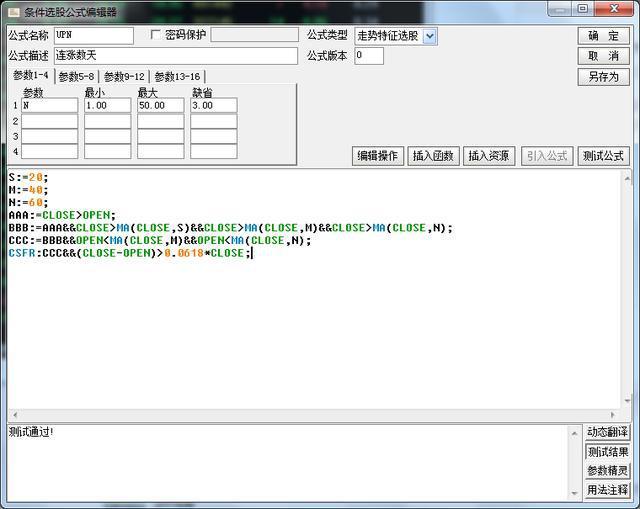Show the 动态翻译 panel
This screenshot has width=640, height=509.
(x=608, y=433)
